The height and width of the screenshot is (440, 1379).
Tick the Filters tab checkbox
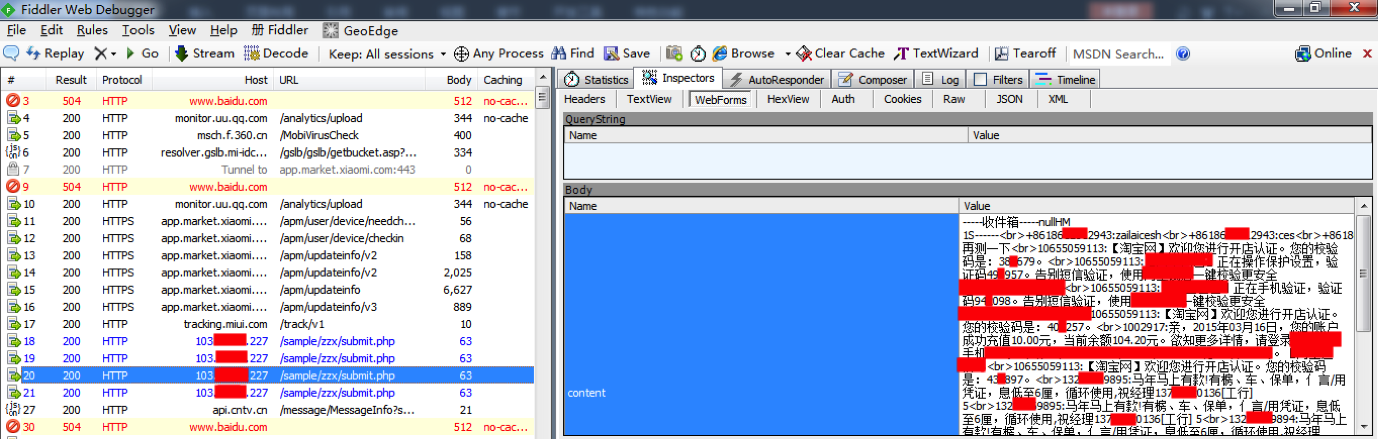(980, 79)
